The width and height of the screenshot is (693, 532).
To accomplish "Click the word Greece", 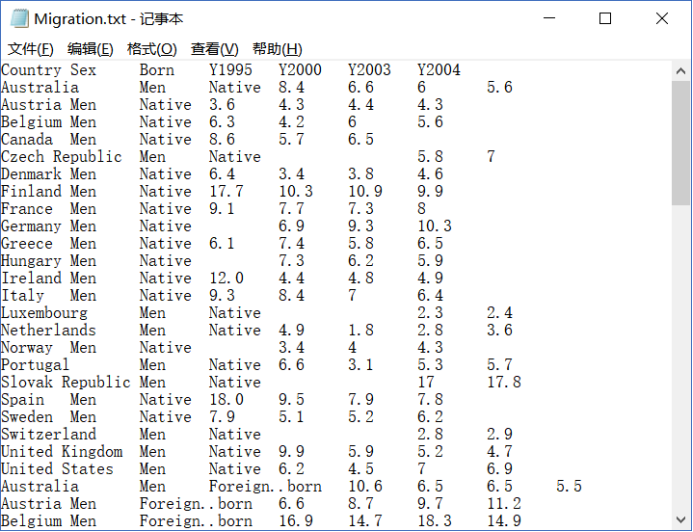I will pyautogui.click(x=27, y=243).
